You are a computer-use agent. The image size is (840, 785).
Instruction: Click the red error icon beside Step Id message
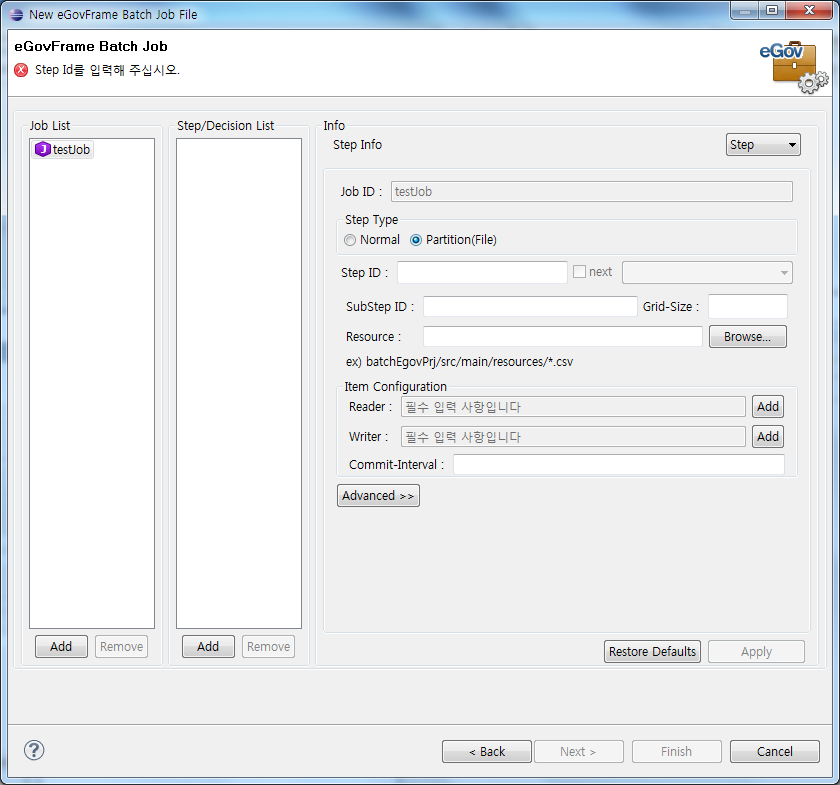click(x=21, y=70)
